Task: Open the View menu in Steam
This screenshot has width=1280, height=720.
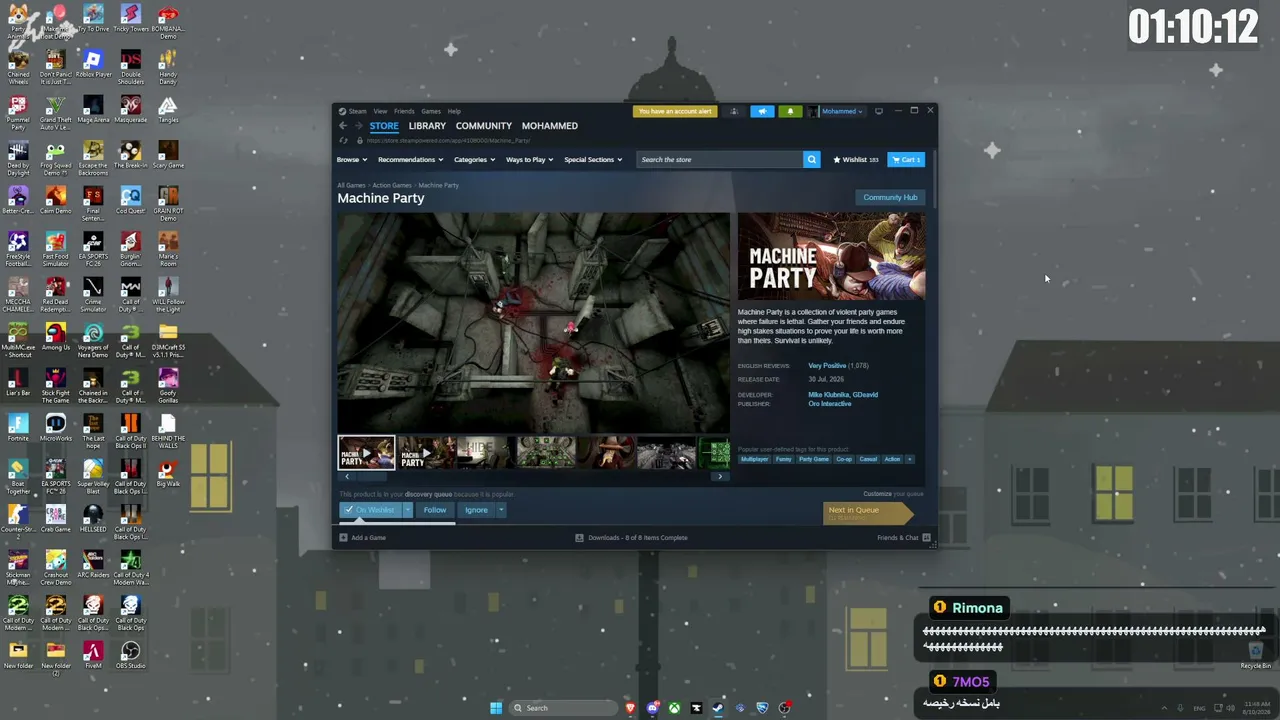Action: [380, 111]
